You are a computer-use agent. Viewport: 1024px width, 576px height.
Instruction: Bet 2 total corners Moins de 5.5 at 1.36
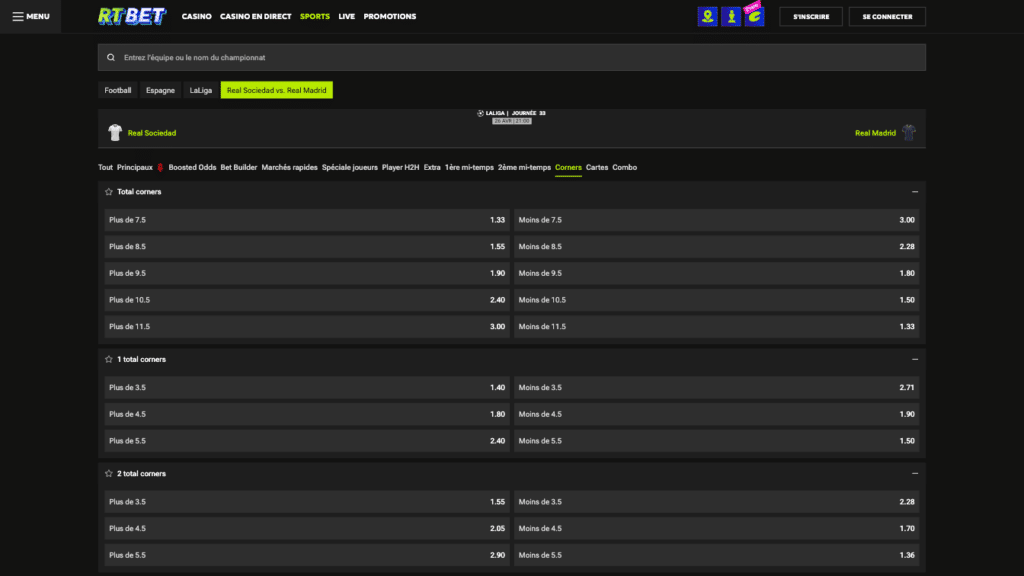click(716, 555)
